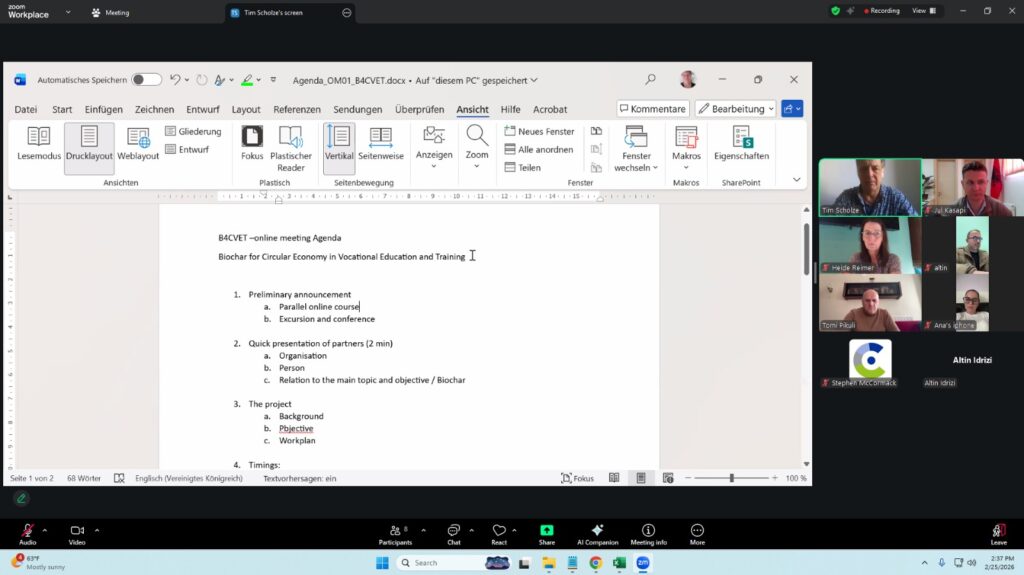Viewport: 1024px width, 575px height.
Task: Open the Zoom Chat panel
Action: [453, 535]
